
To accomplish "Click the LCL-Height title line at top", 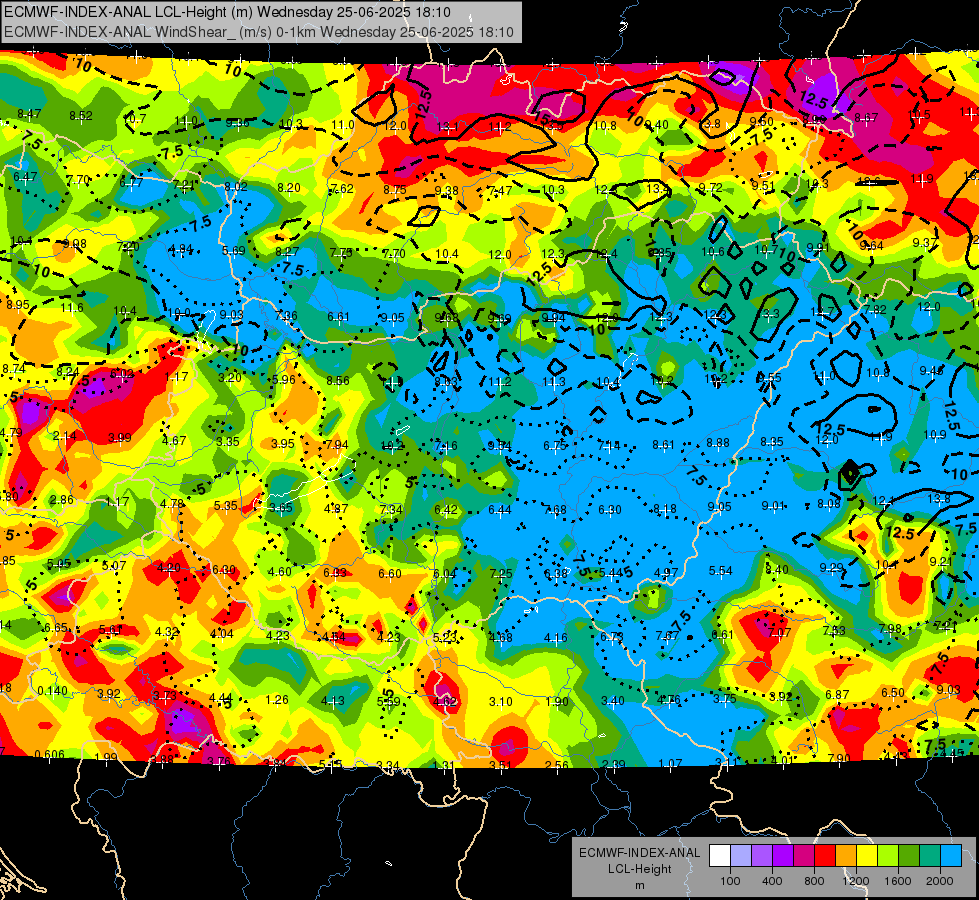I will (x=227, y=12).
